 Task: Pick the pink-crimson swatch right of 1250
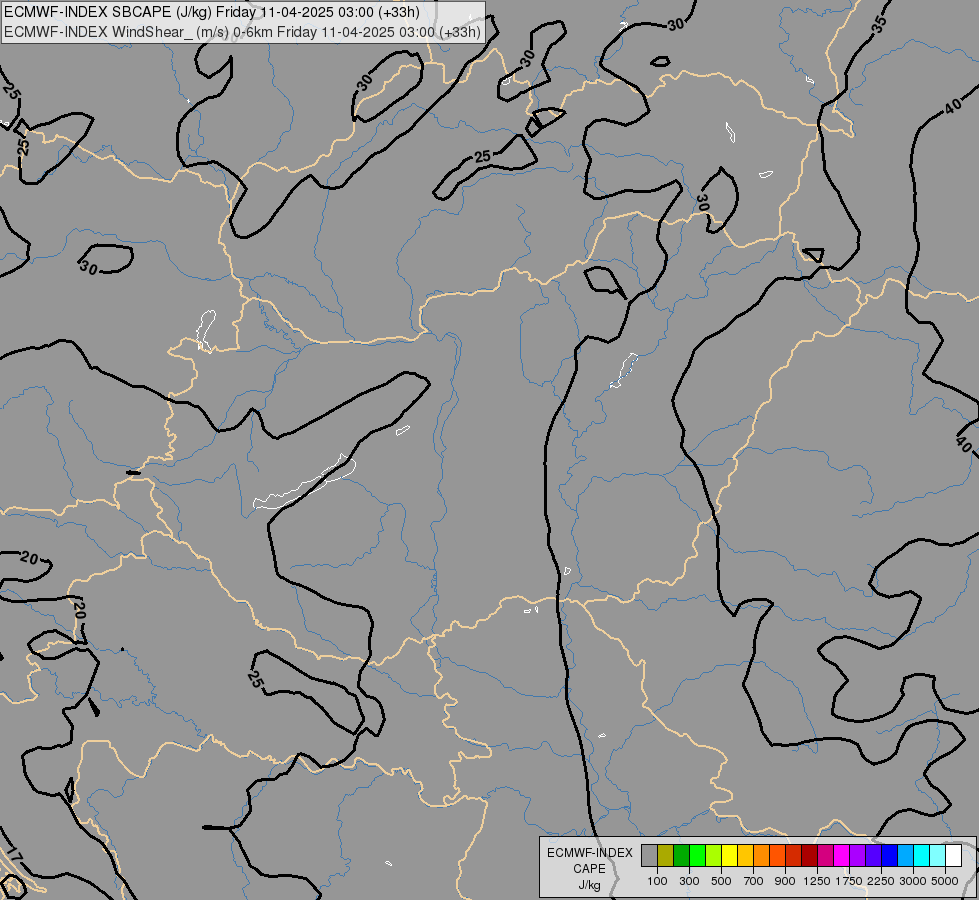point(825,856)
